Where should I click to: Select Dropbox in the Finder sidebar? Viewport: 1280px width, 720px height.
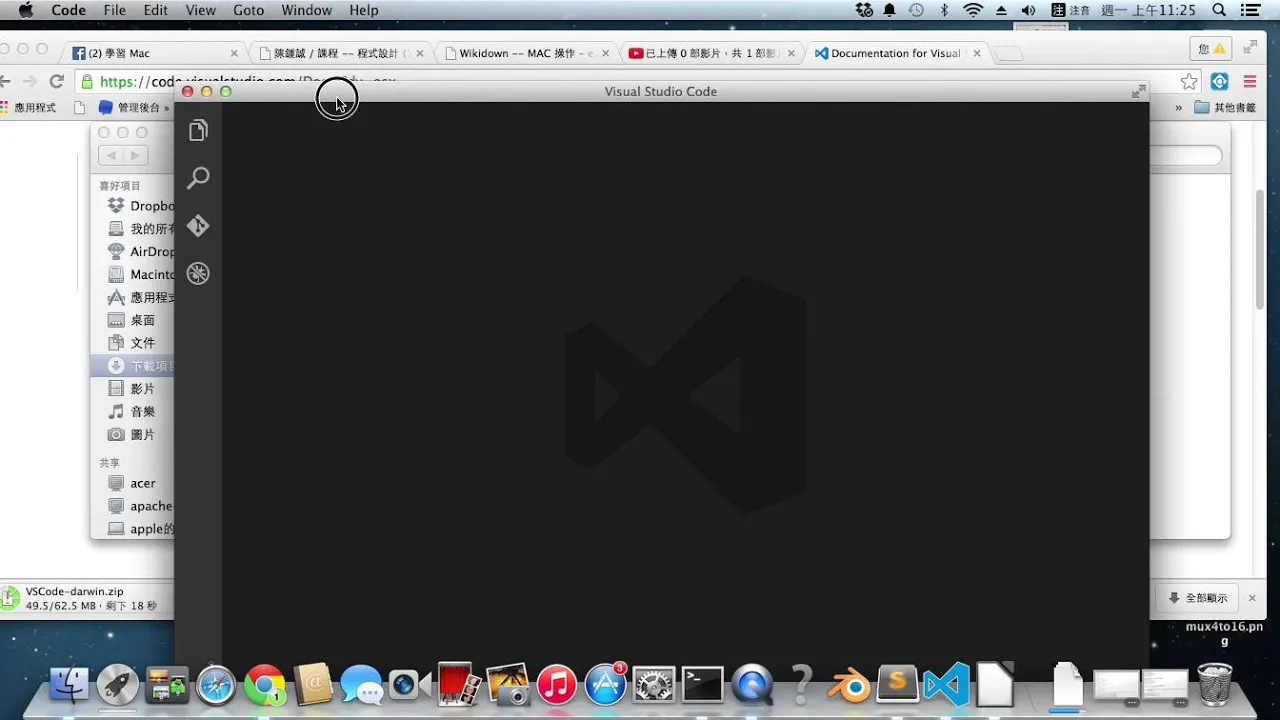(x=140, y=206)
